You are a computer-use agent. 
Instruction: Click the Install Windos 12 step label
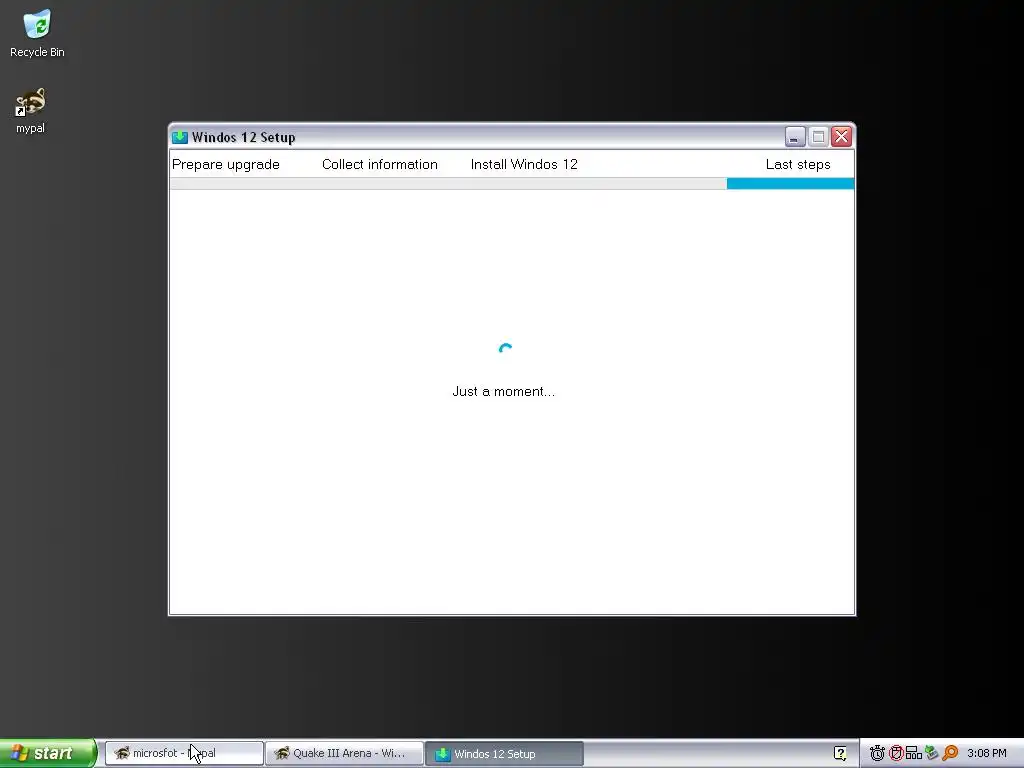pyautogui.click(x=524, y=165)
